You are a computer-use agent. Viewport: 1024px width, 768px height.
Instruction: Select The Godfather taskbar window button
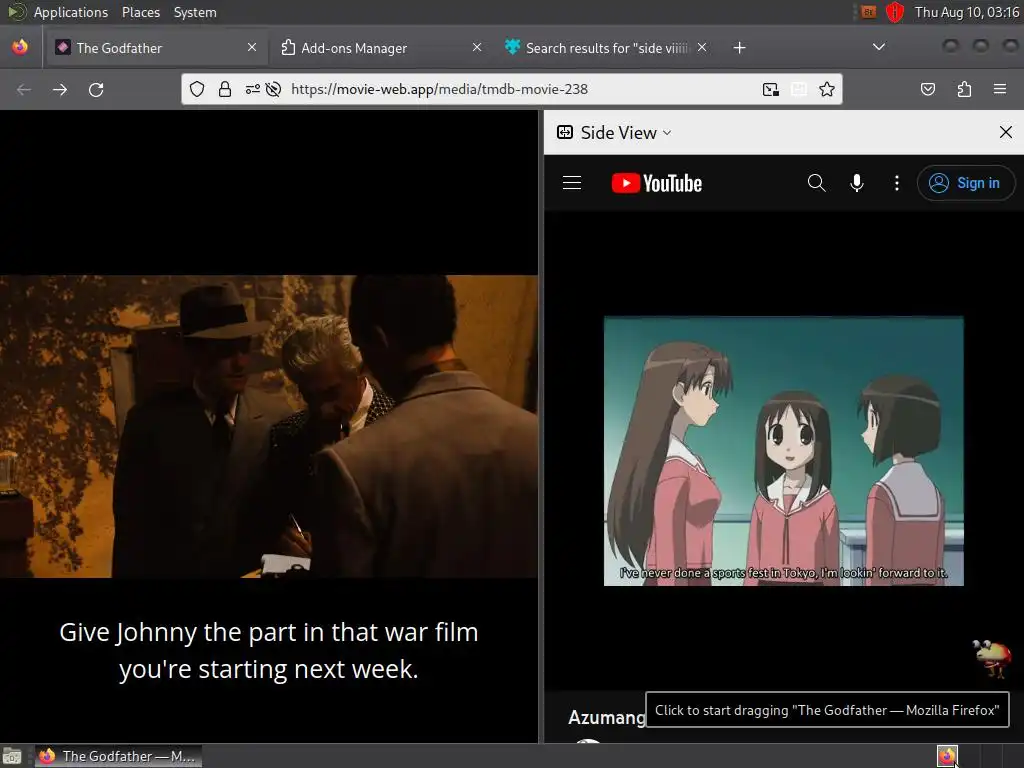pos(118,757)
